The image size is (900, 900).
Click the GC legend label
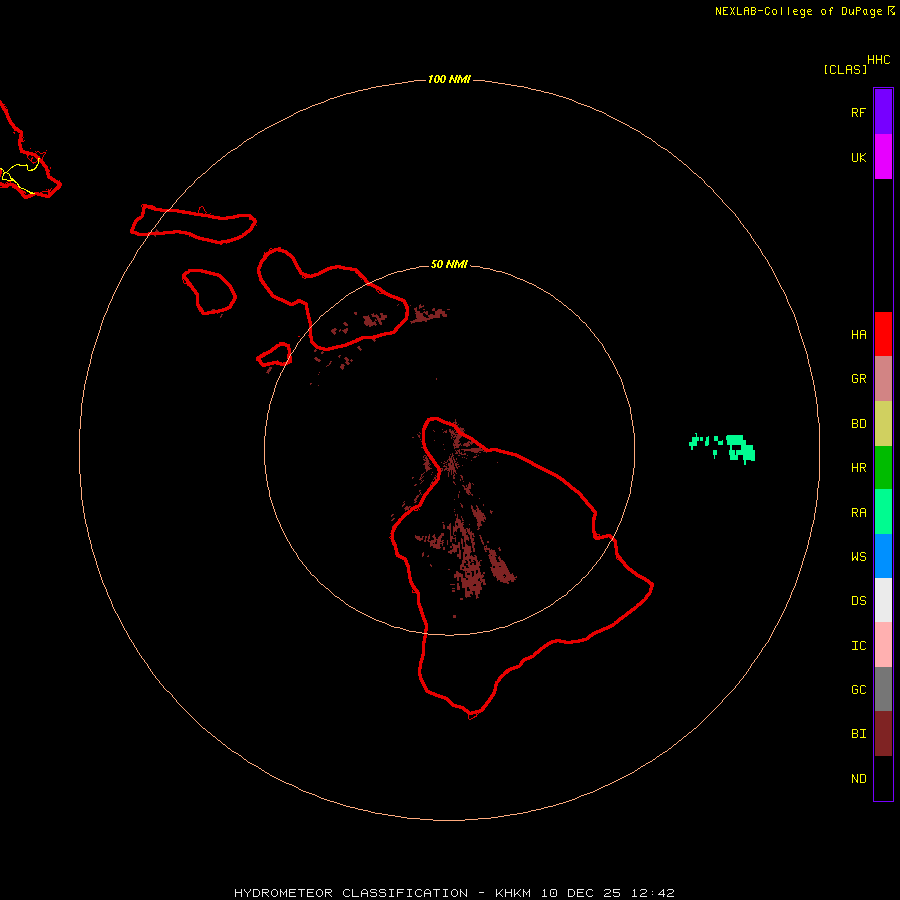tap(858, 690)
